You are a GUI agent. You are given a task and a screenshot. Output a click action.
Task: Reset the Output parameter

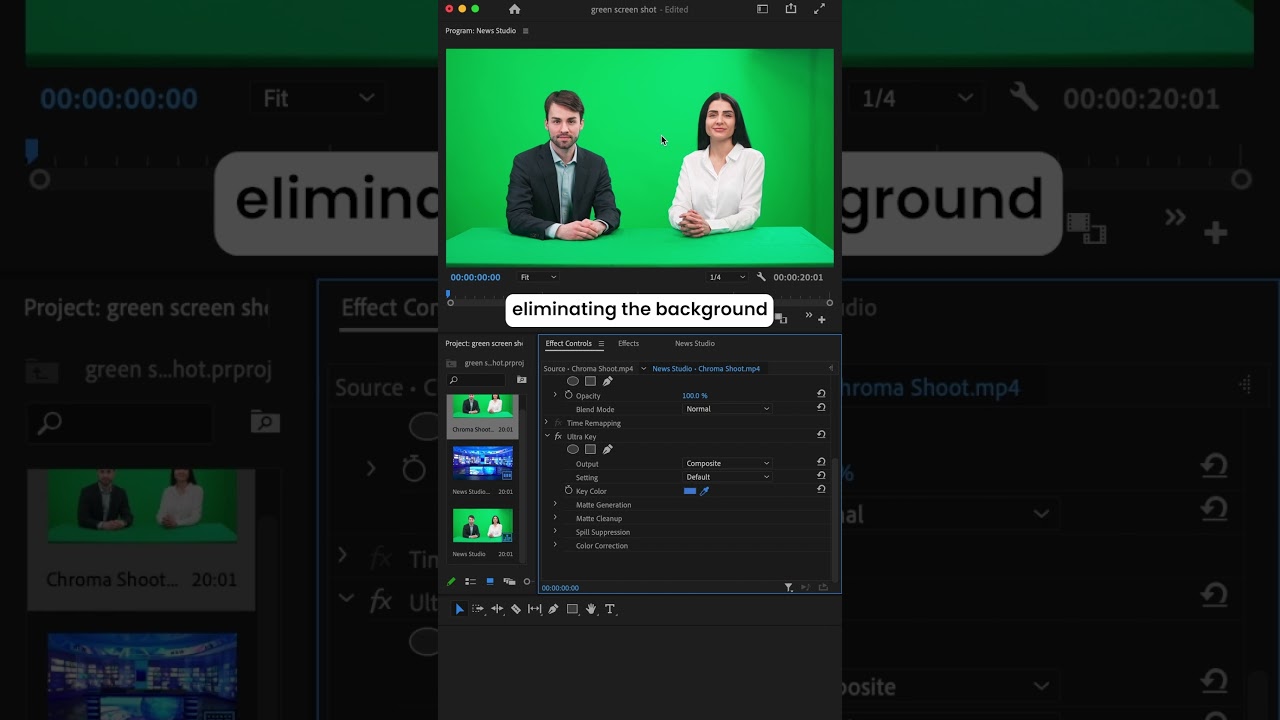821,462
